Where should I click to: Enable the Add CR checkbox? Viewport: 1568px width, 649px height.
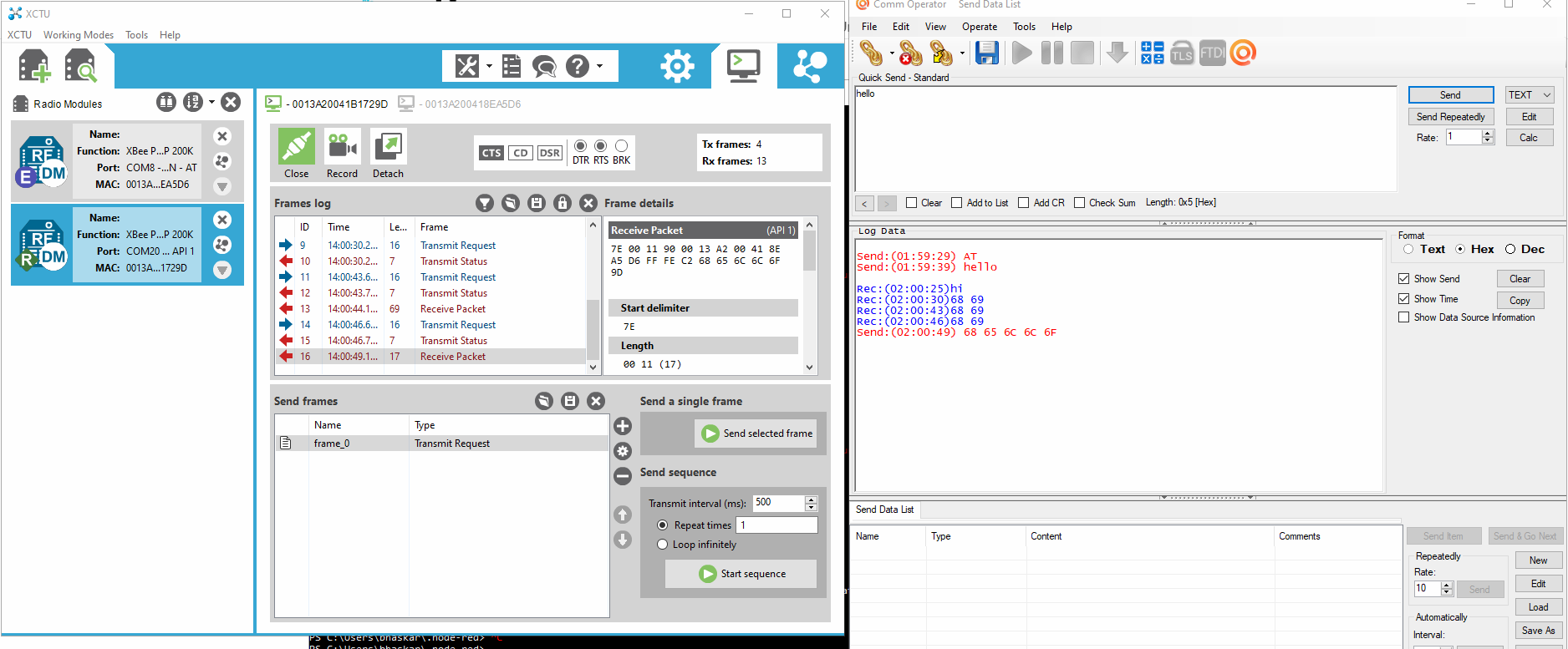[x=1024, y=203]
